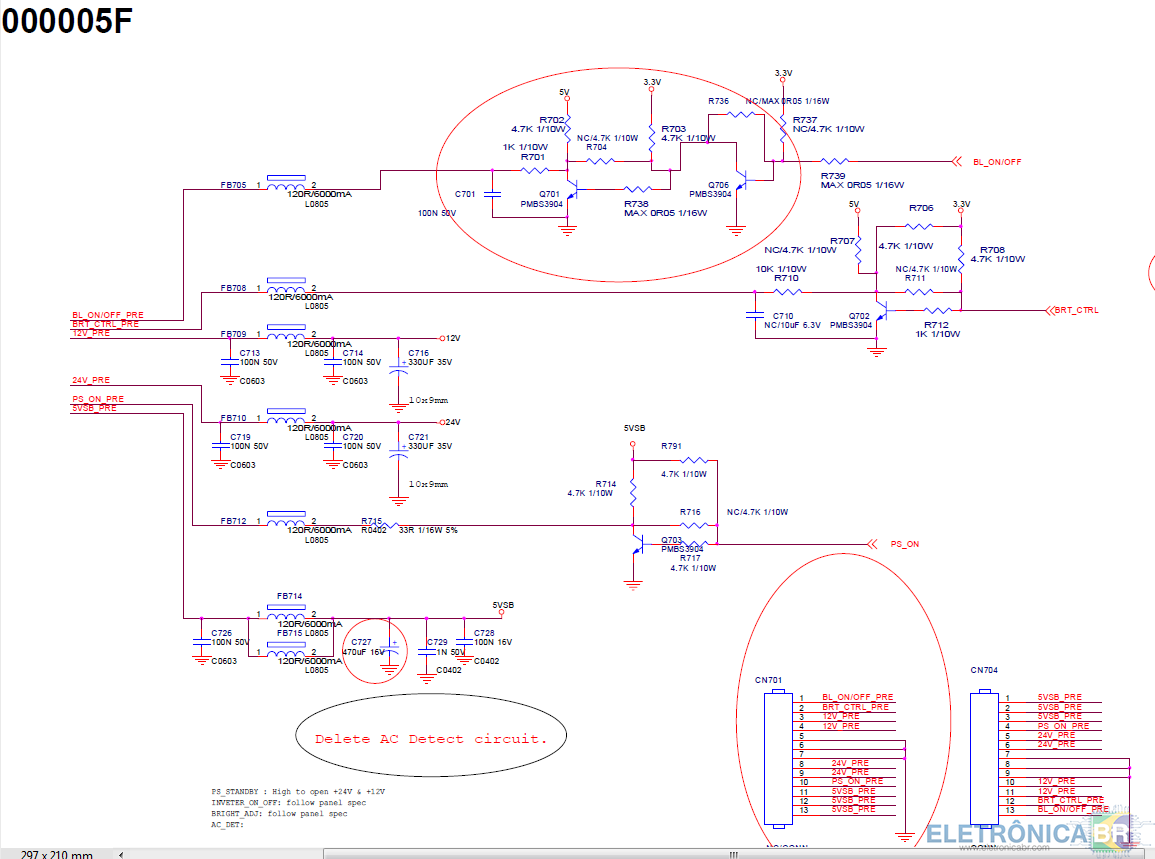
Task: Click the 24V_PRE net label at left edge
Action: click(x=91, y=380)
